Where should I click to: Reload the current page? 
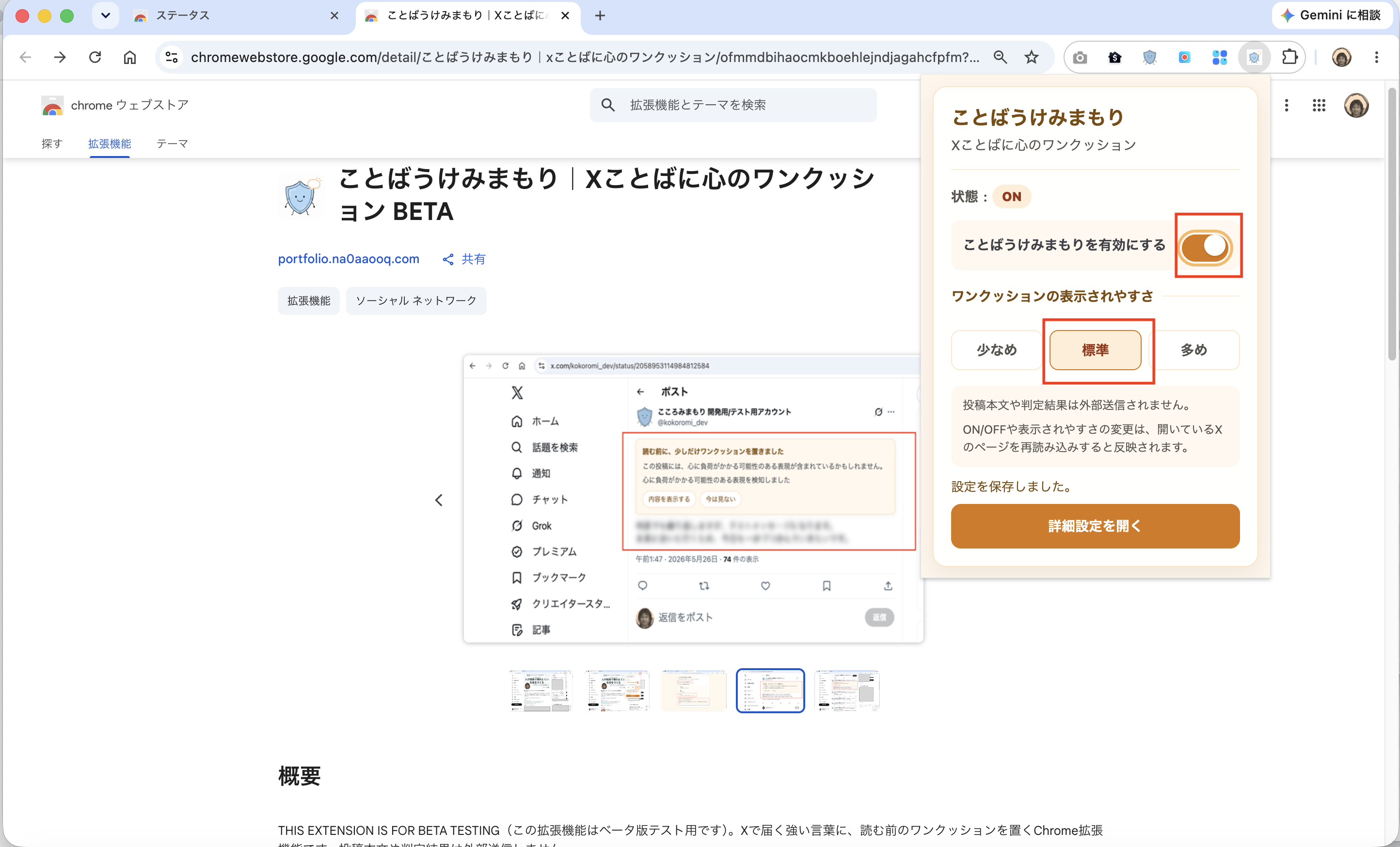point(95,57)
